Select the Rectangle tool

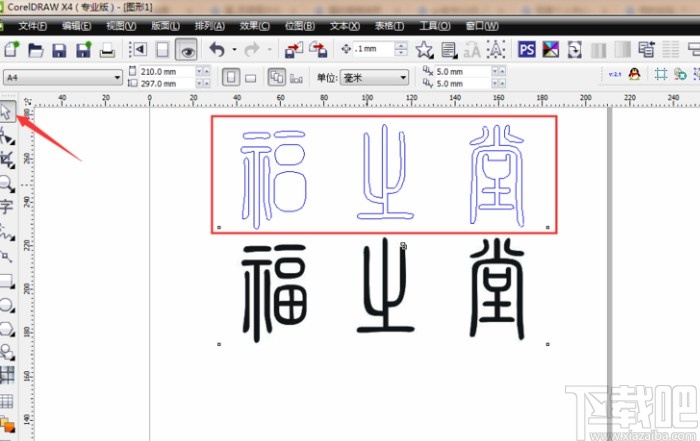coord(7,281)
